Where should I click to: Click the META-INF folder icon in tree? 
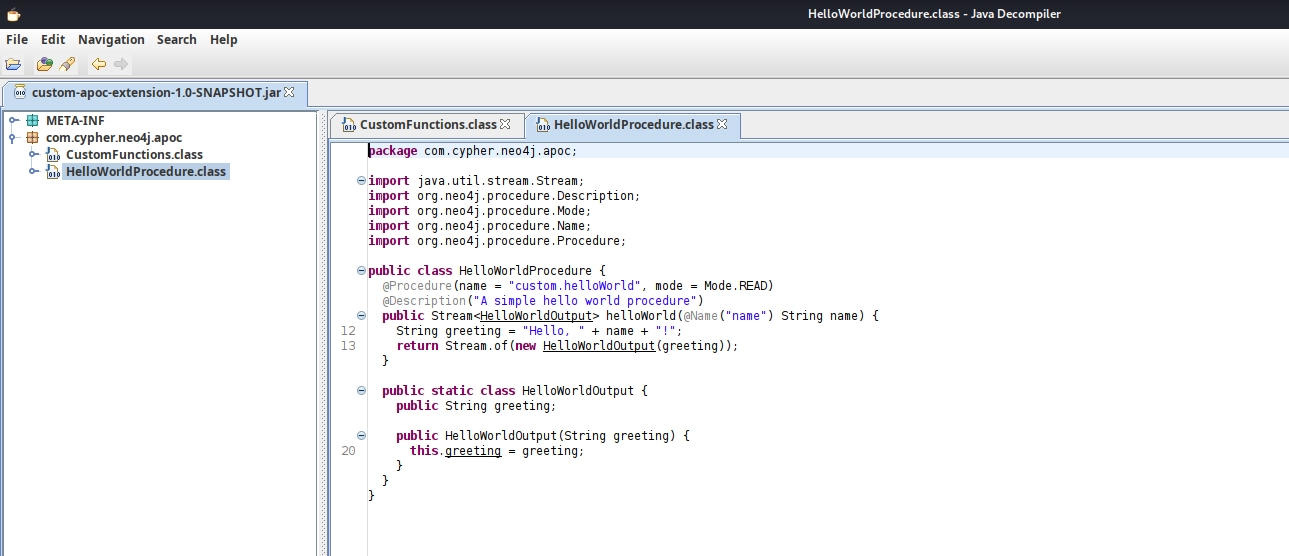tap(33, 121)
